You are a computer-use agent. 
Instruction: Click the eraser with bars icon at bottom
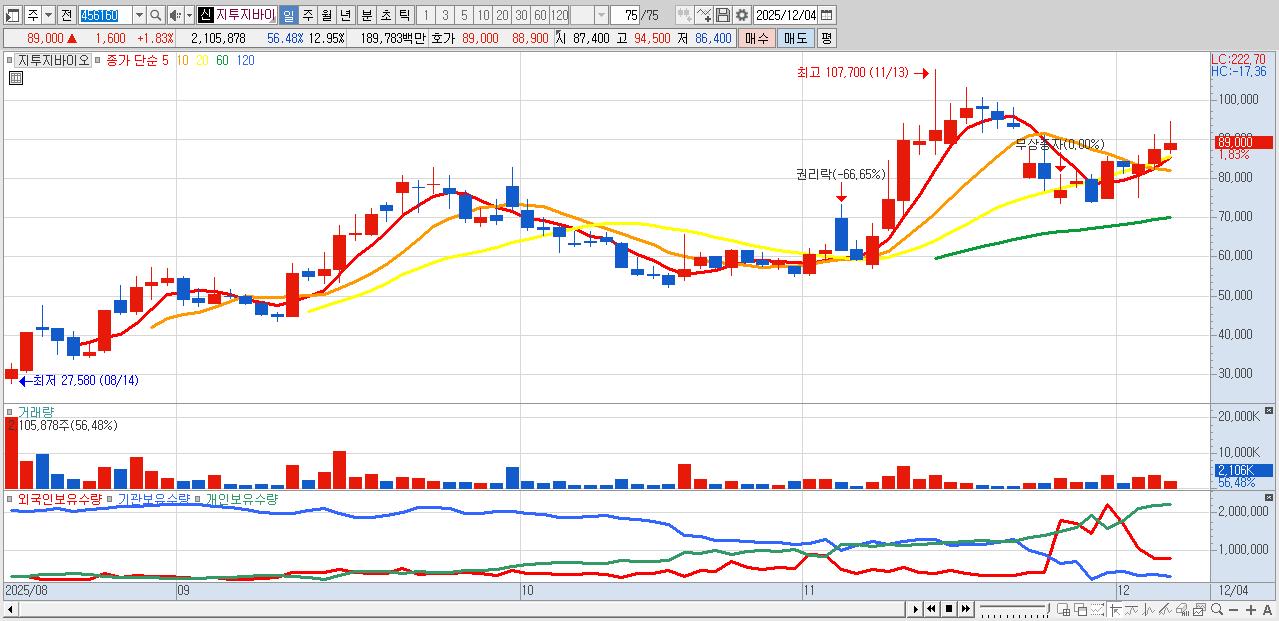pos(1182,609)
